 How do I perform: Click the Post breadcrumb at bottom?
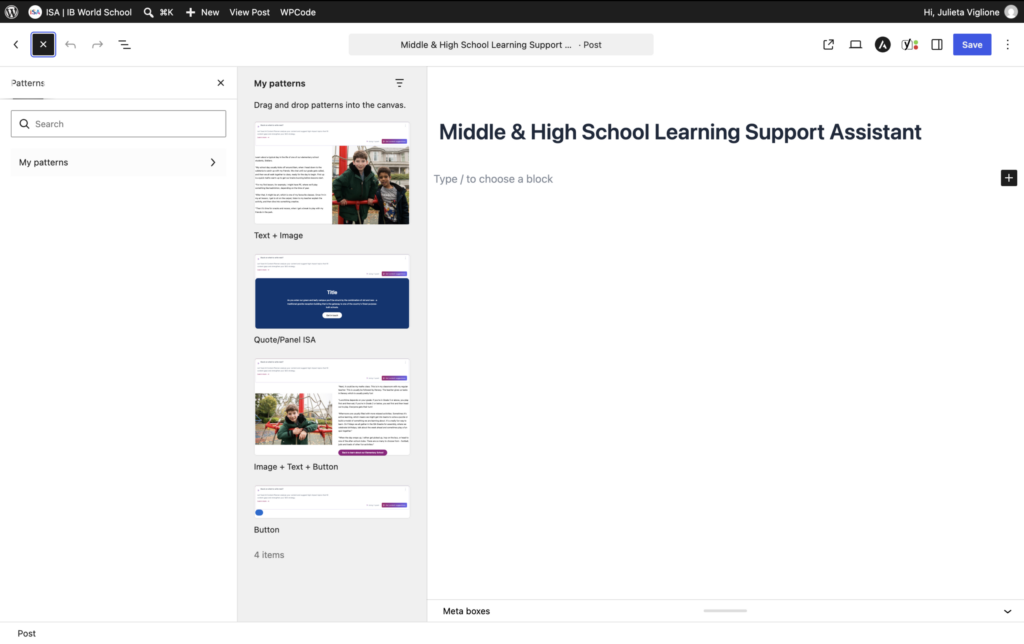coord(27,634)
